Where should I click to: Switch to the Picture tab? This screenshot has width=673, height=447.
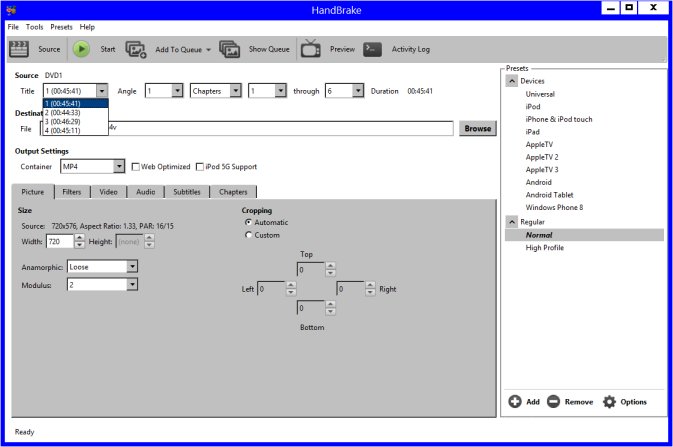point(33,192)
